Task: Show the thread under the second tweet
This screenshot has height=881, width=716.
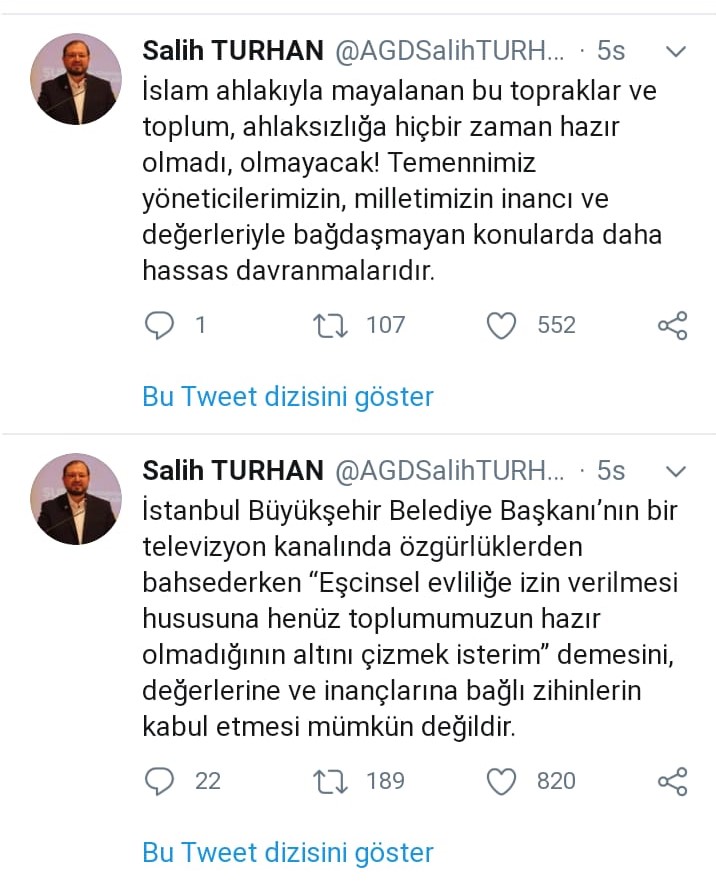Action: 288,852
